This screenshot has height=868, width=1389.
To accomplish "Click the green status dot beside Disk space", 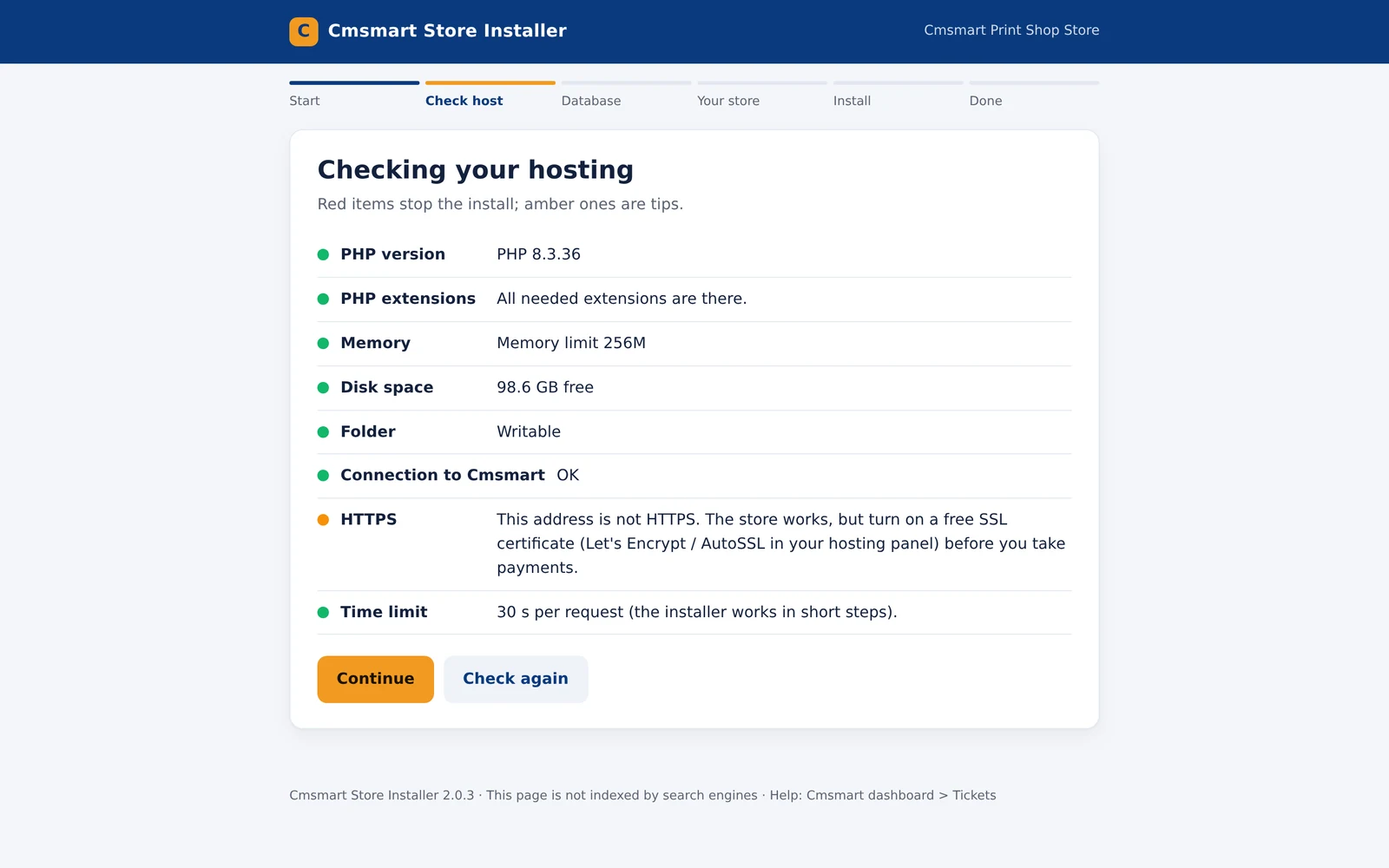I will click(323, 387).
